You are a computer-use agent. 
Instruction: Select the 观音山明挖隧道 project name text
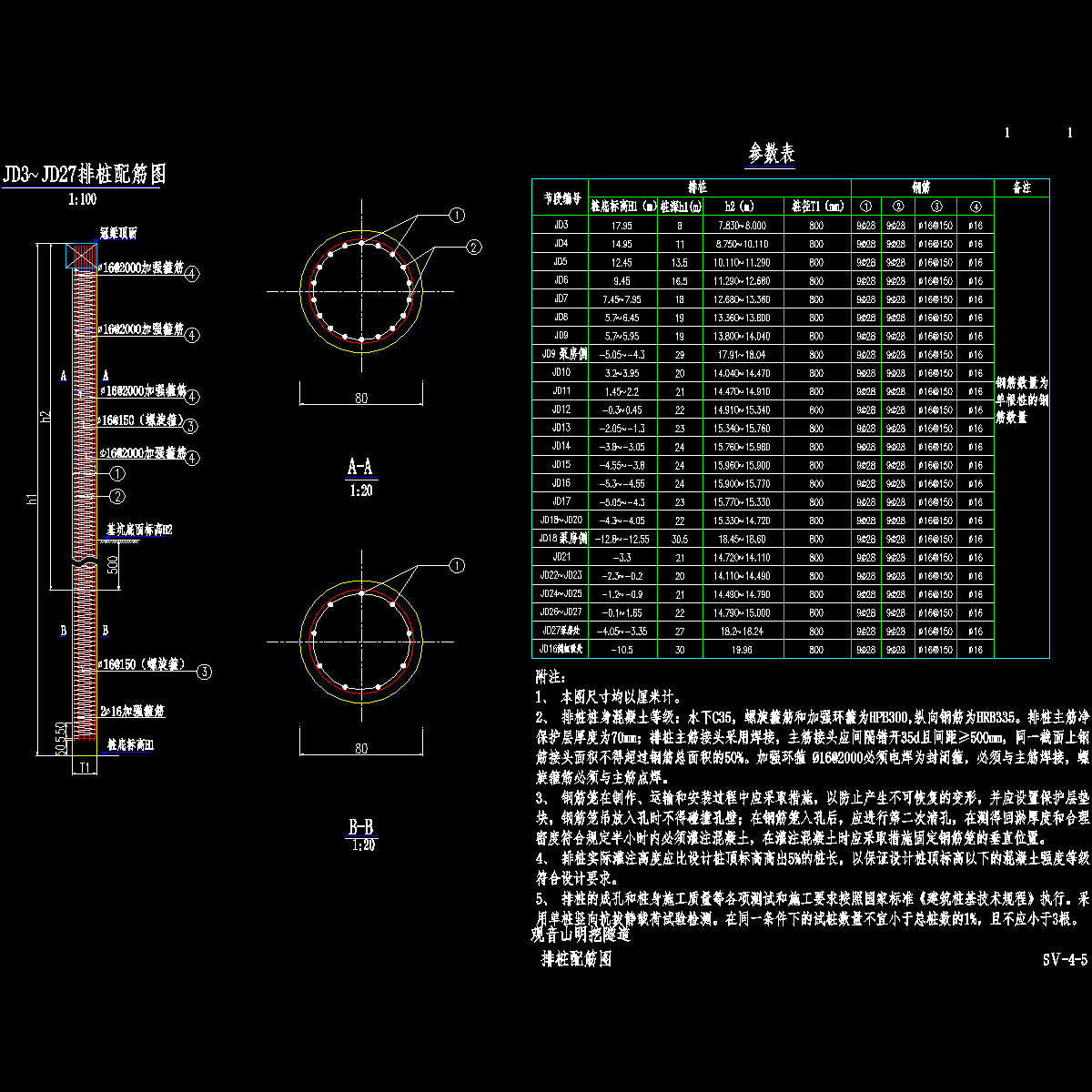[580, 935]
